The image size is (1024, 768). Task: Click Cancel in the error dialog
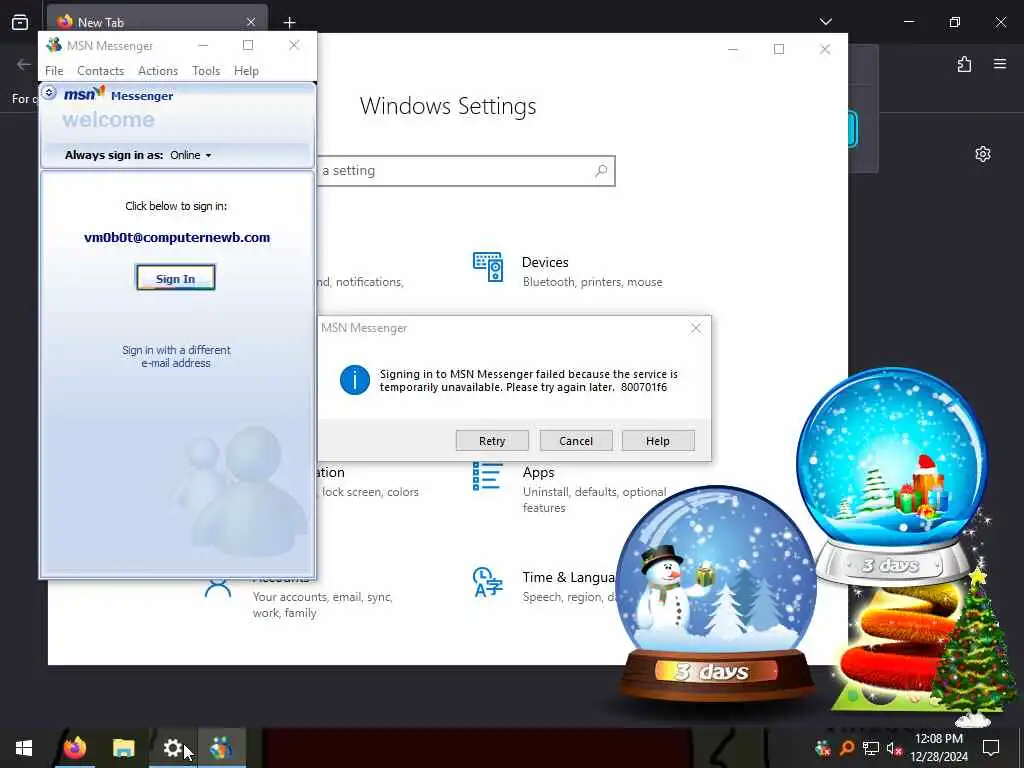tap(576, 441)
